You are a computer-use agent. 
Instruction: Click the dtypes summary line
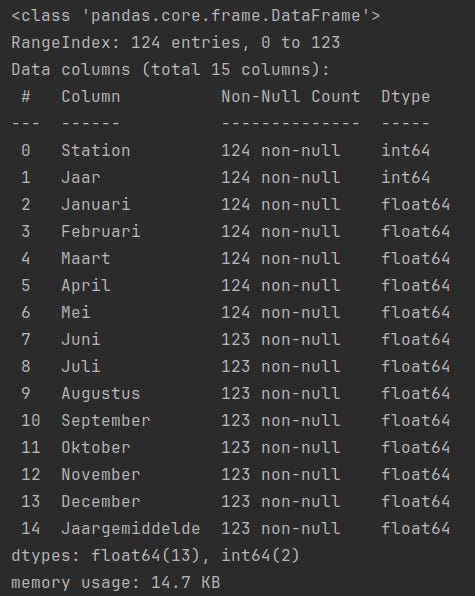click(155, 556)
